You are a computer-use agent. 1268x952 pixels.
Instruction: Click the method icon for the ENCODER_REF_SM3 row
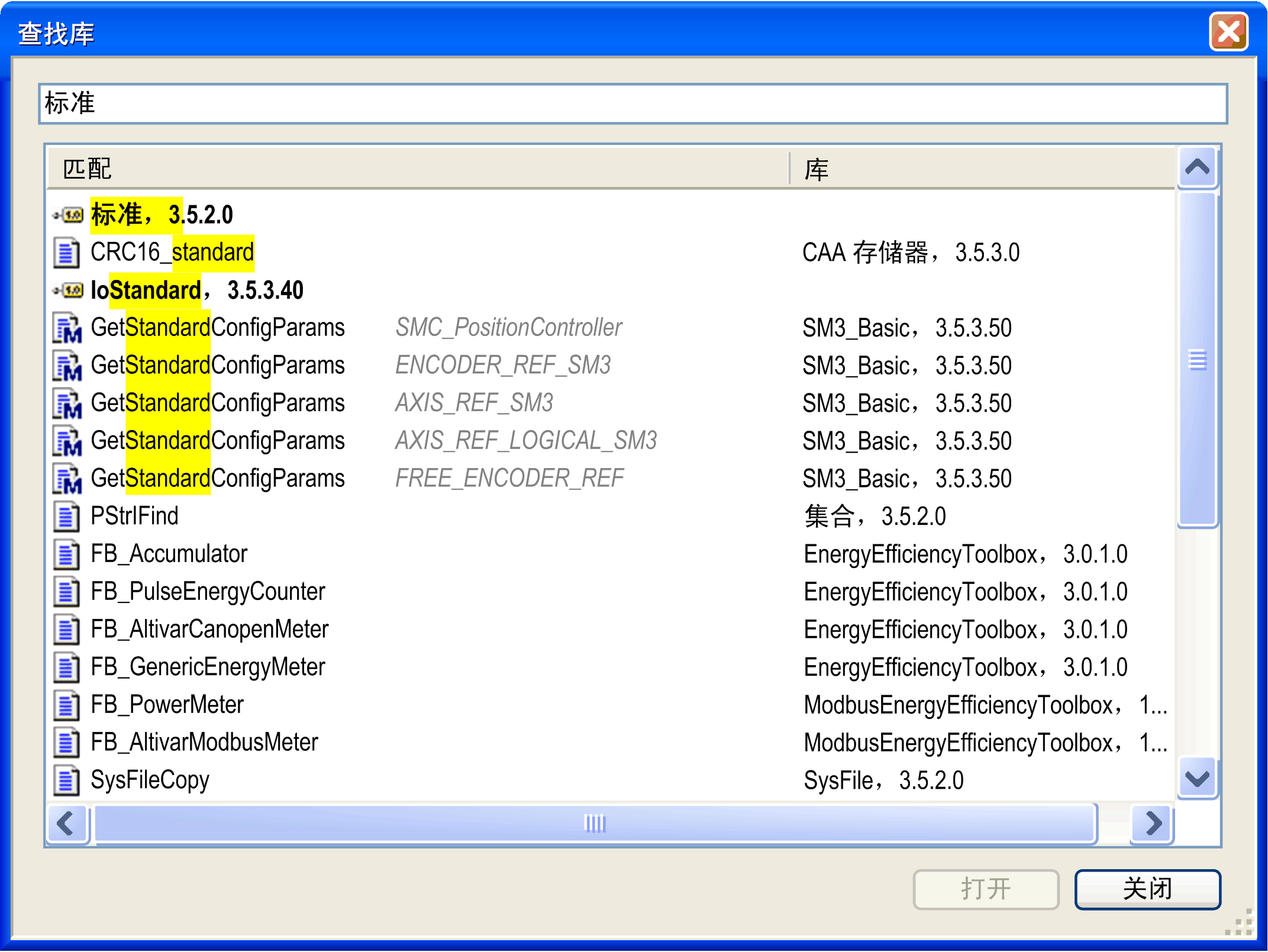pyautogui.click(x=67, y=366)
